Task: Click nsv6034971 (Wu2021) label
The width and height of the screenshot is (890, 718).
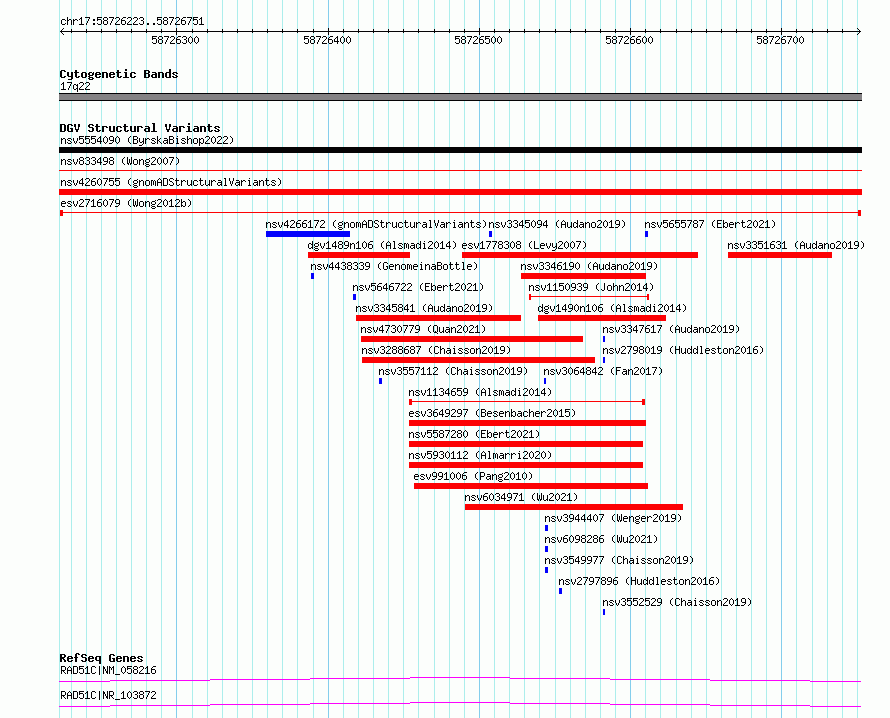Action: click(x=520, y=497)
